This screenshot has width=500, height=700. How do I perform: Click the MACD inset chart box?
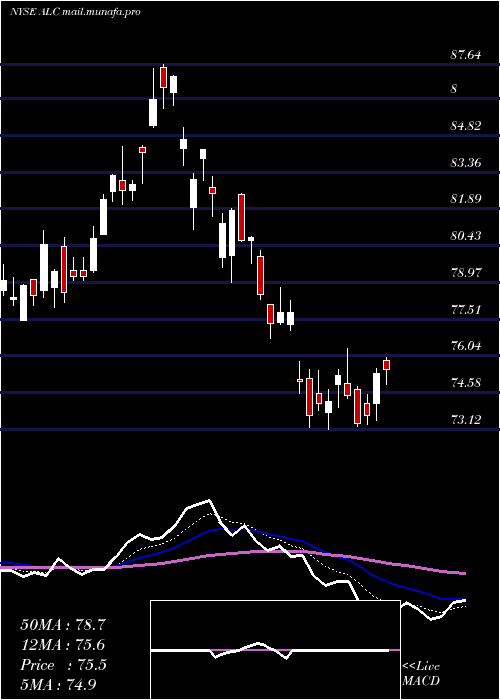click(275, 650)
